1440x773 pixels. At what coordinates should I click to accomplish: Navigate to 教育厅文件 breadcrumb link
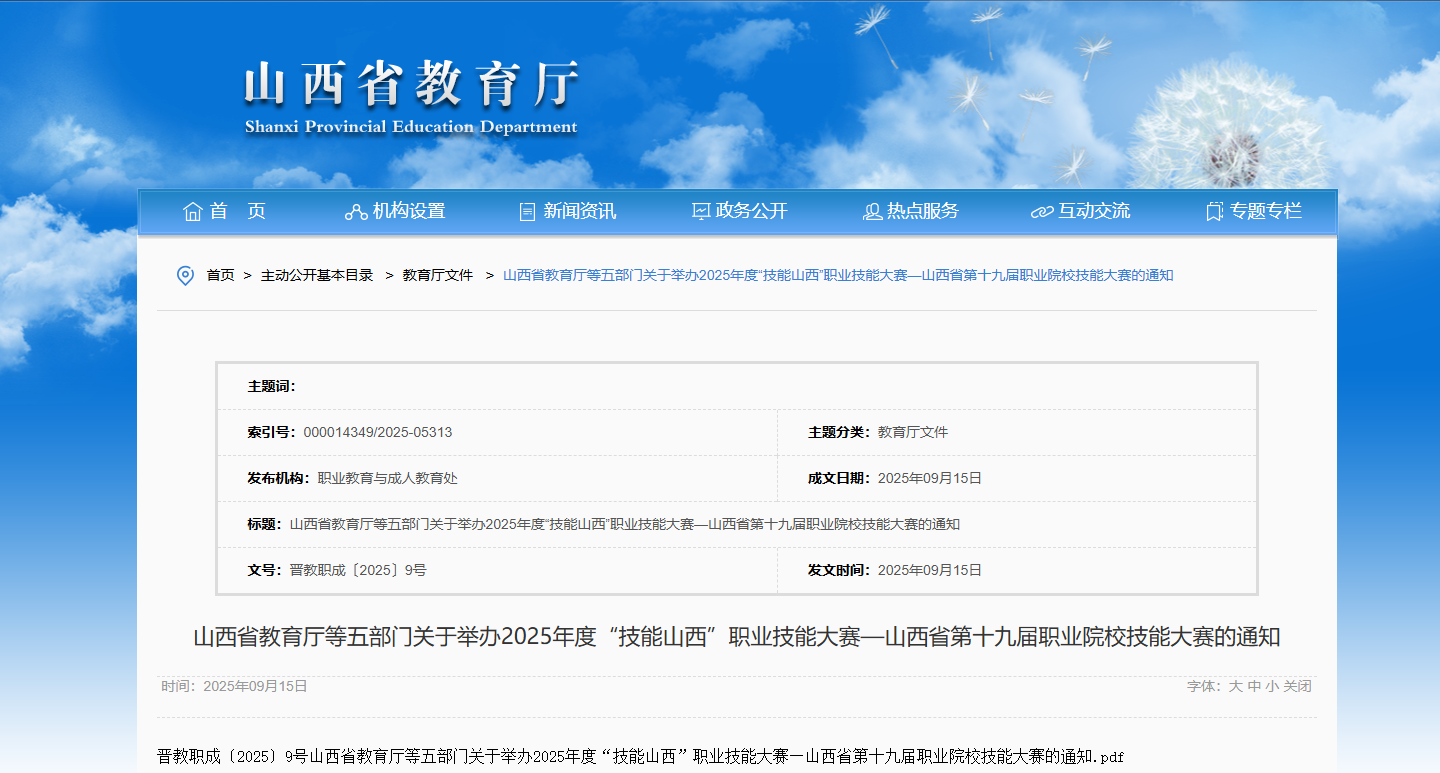pos(438,275)
